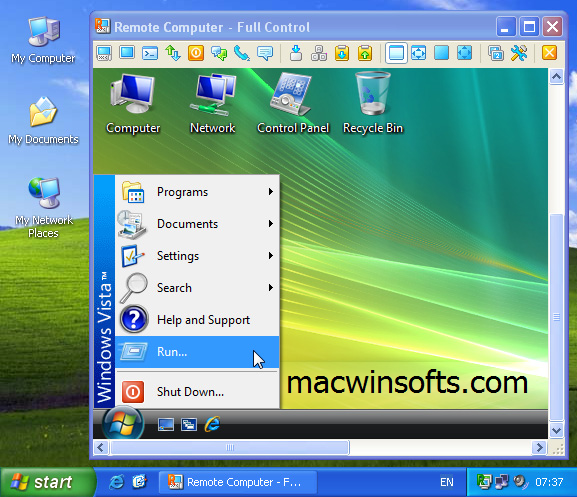577x497 pixels.
Task: Start Voice Chat with phone icon
Action: point(242,53)
